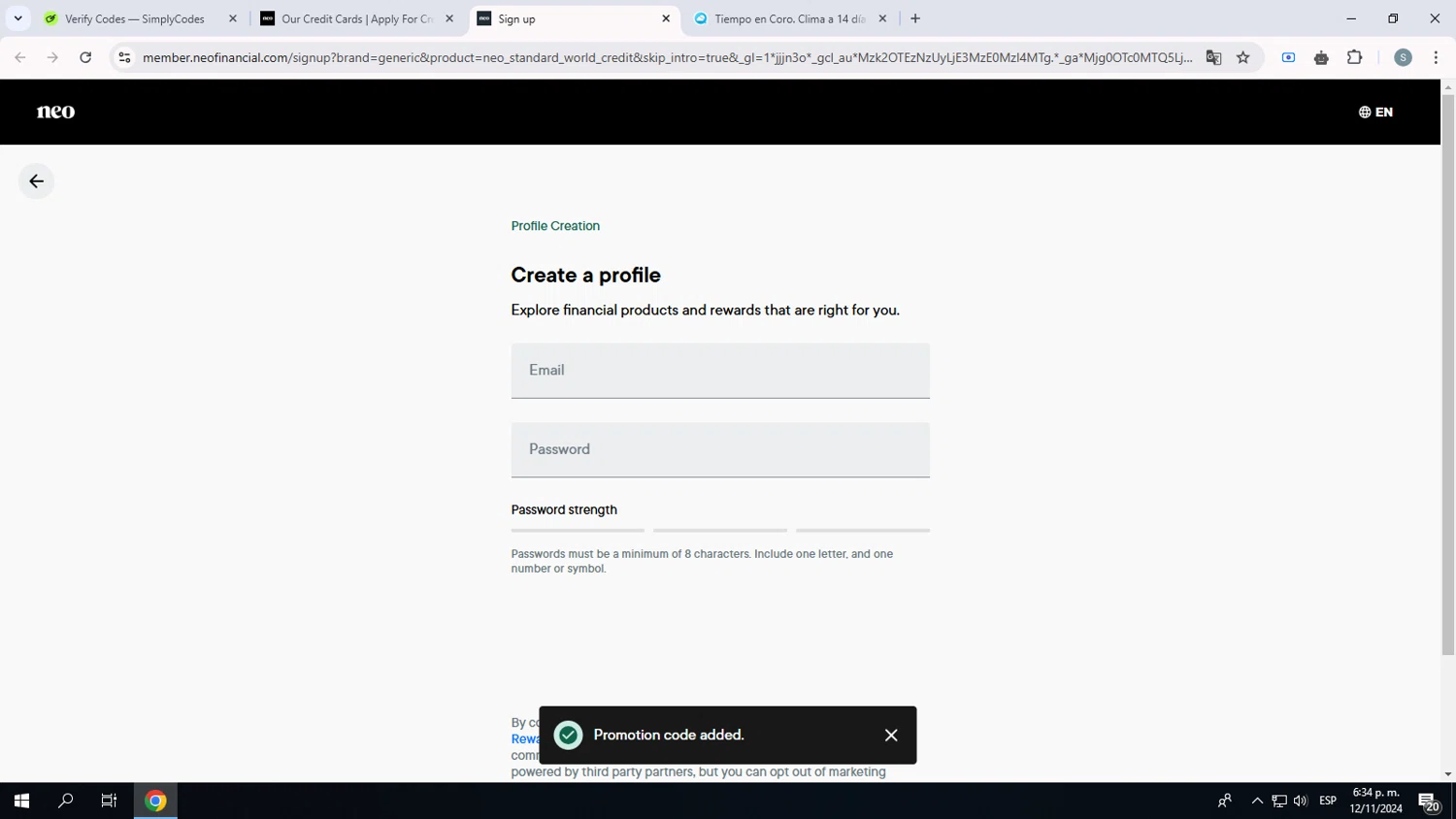Switch to Our Credit Cards tab

tap(356, 18)
